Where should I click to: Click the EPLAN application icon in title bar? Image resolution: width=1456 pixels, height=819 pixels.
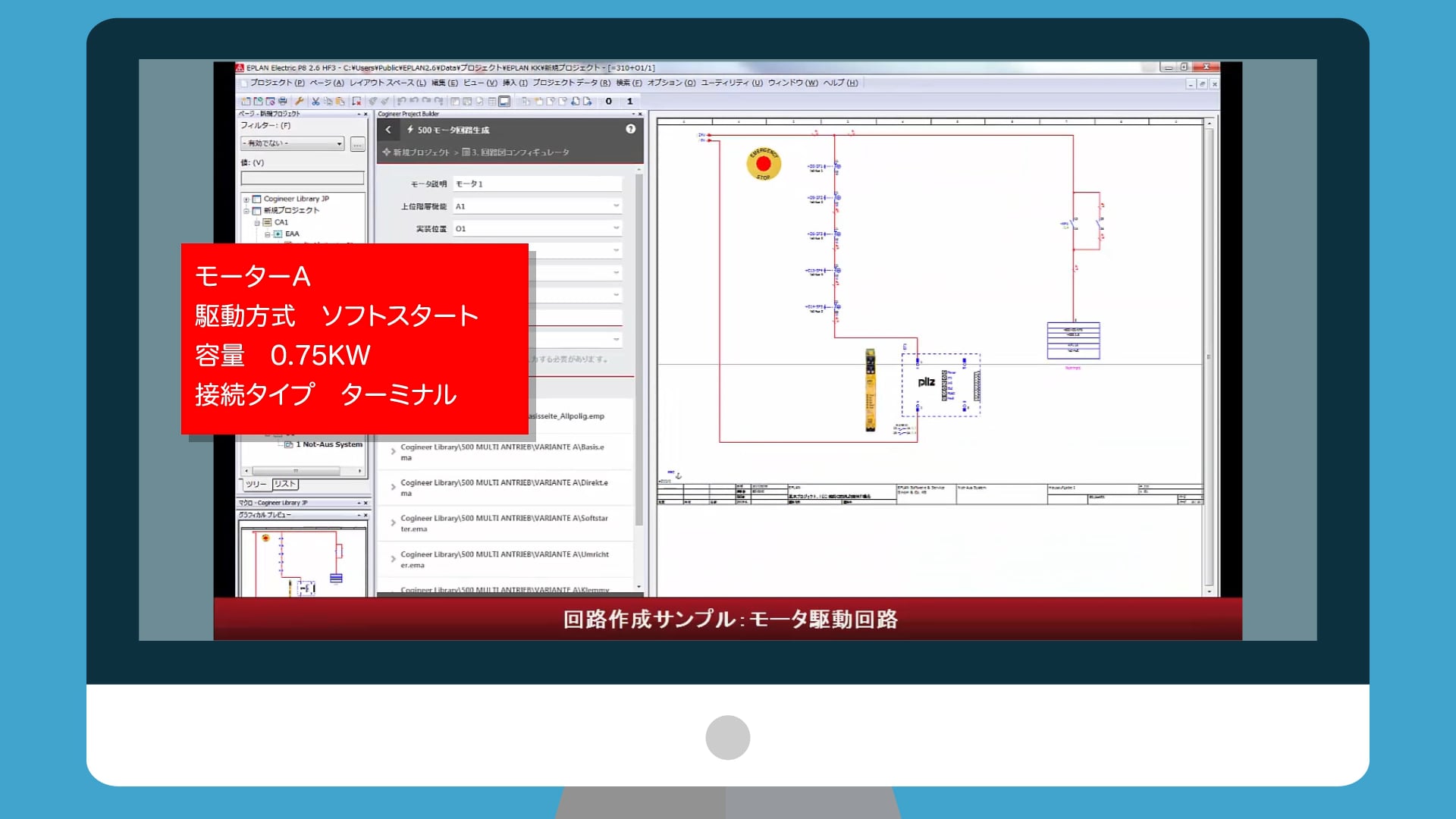pos(240,67)
